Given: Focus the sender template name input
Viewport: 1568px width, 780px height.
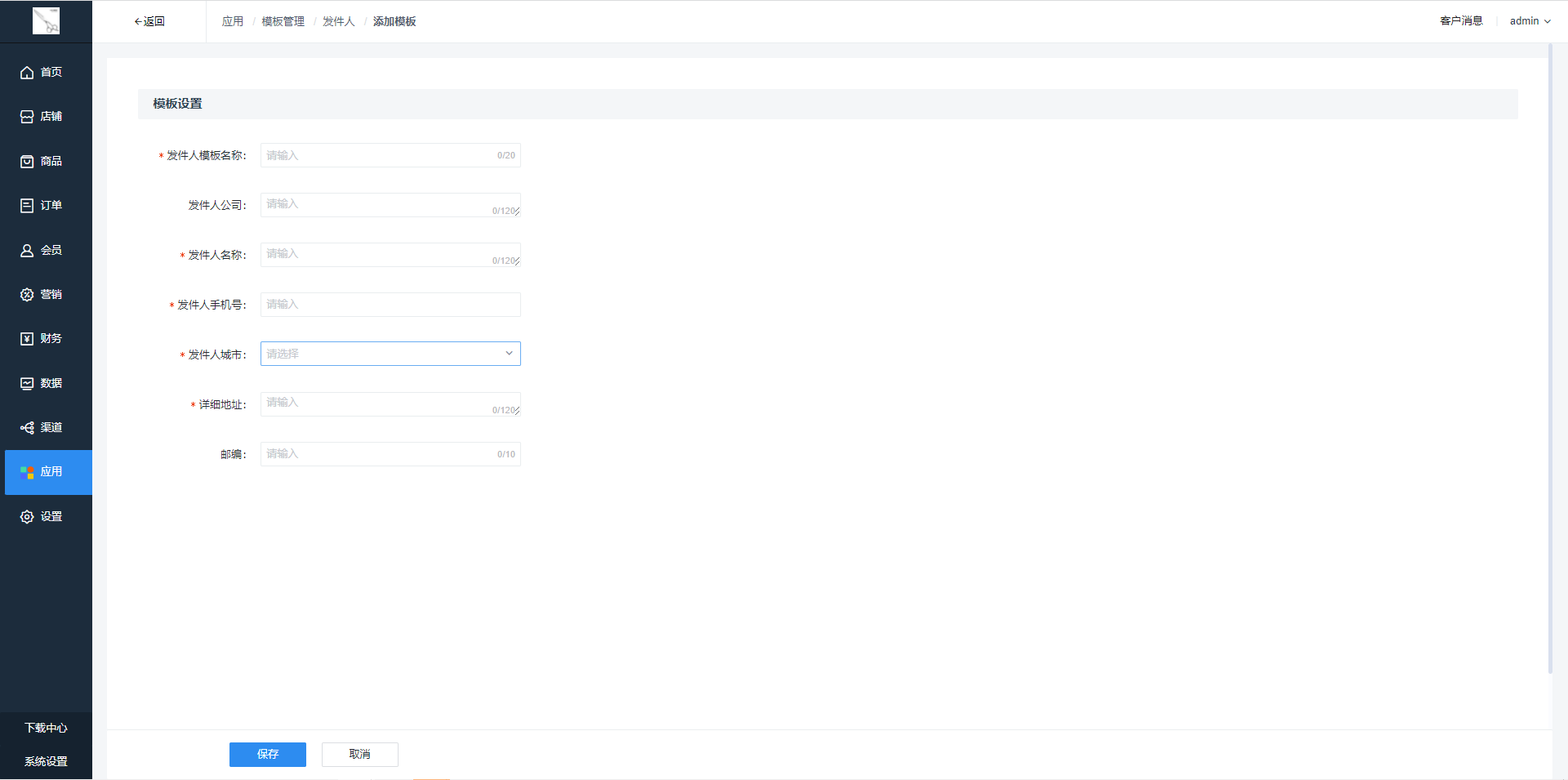Looking at the screenshot, I should tap(380, 155).
